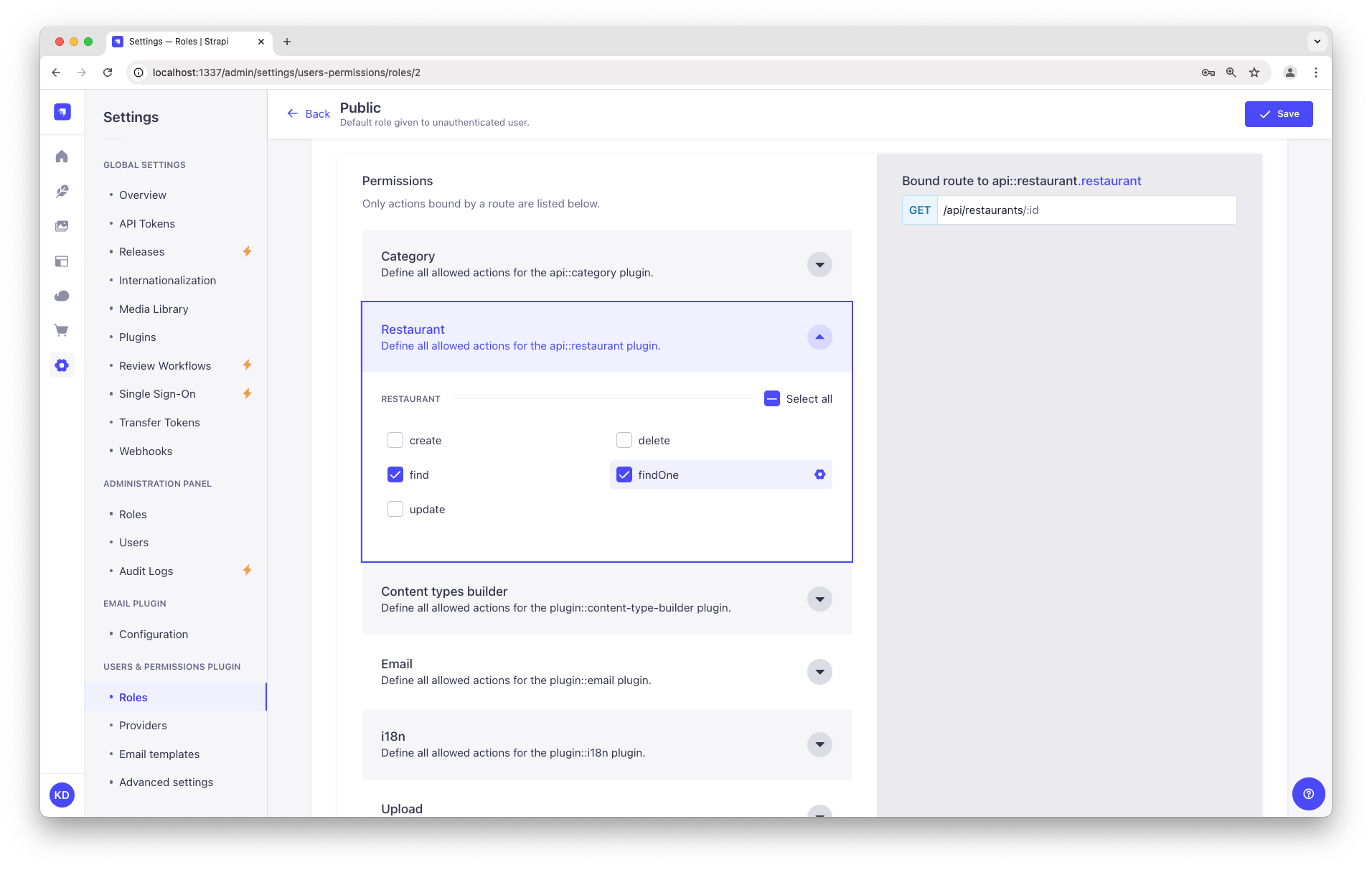Select the Settings gear icon
This screenshot has width=1372, height=870.
coord(62,365)
